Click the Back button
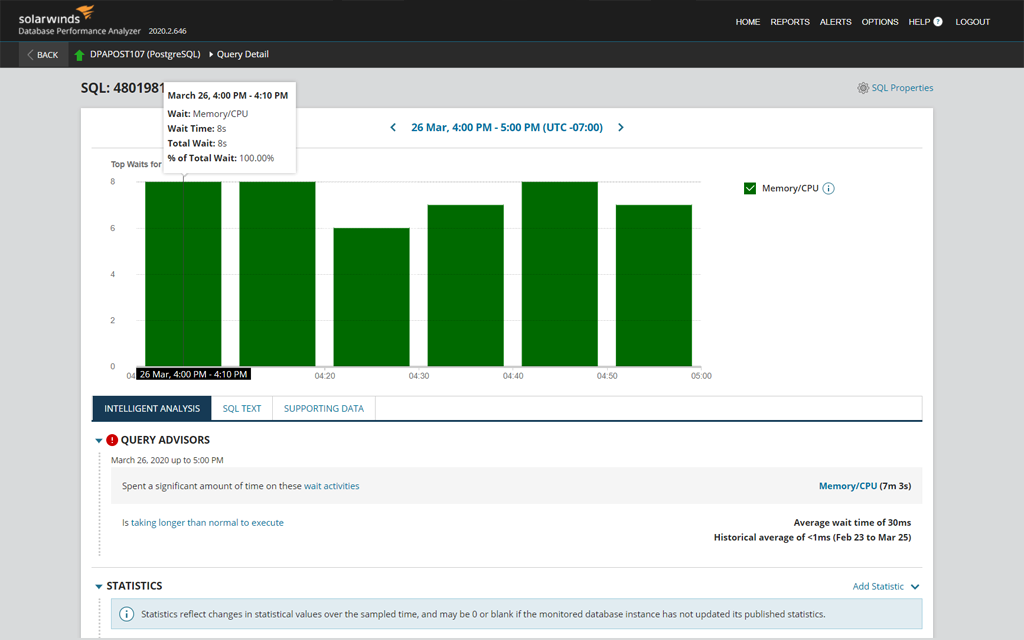The image size is (1024, 640). click(x=42, y=54)
